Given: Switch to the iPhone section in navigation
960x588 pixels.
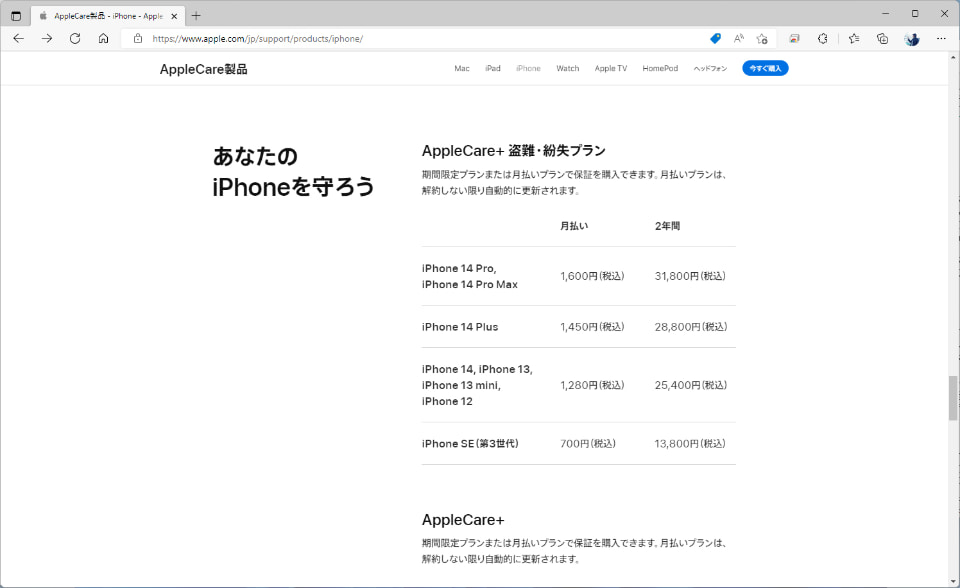Looking at the screenshot, I should tap(528, 68).
